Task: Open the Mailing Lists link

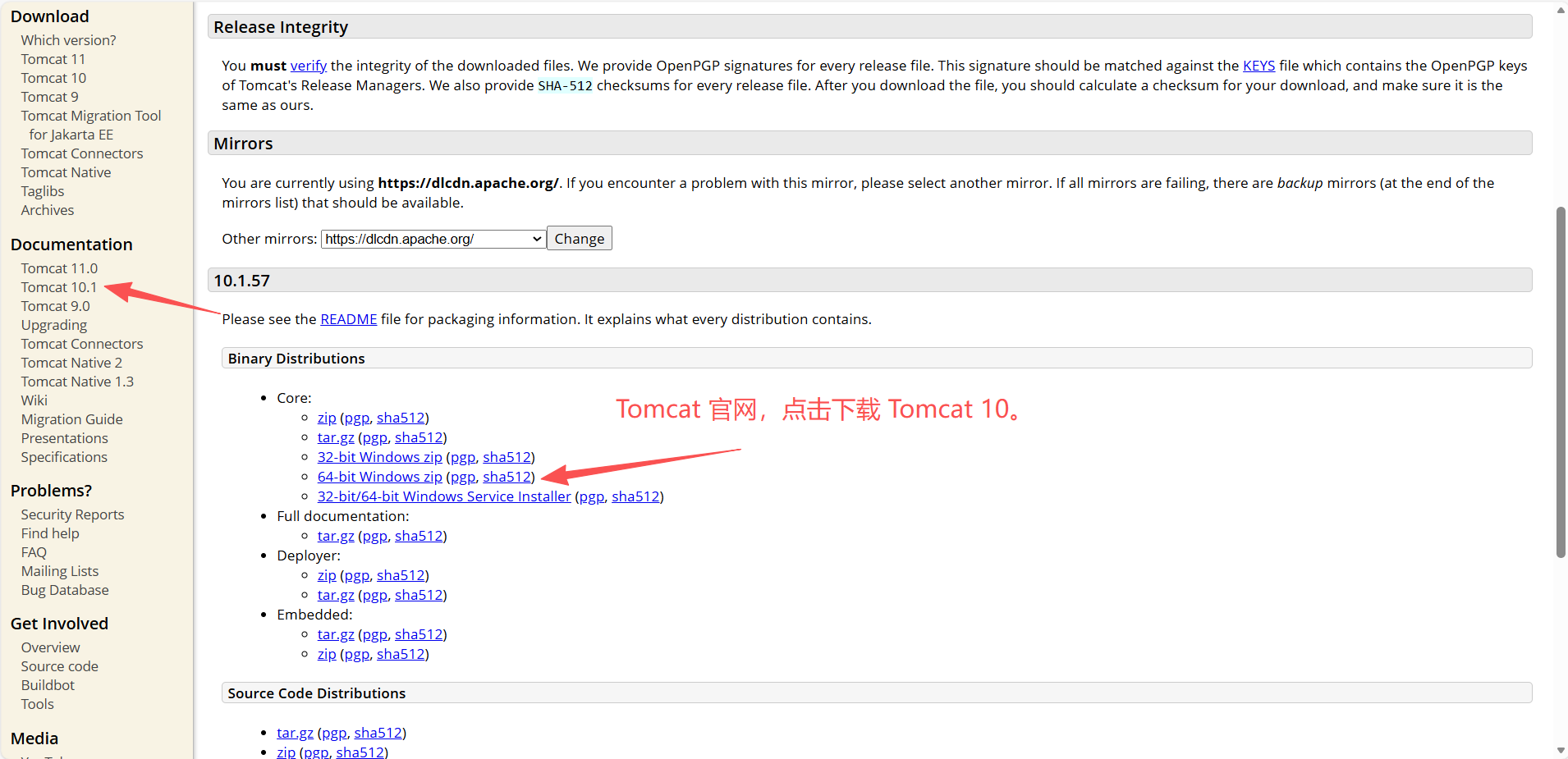Action: click(60, 571)
